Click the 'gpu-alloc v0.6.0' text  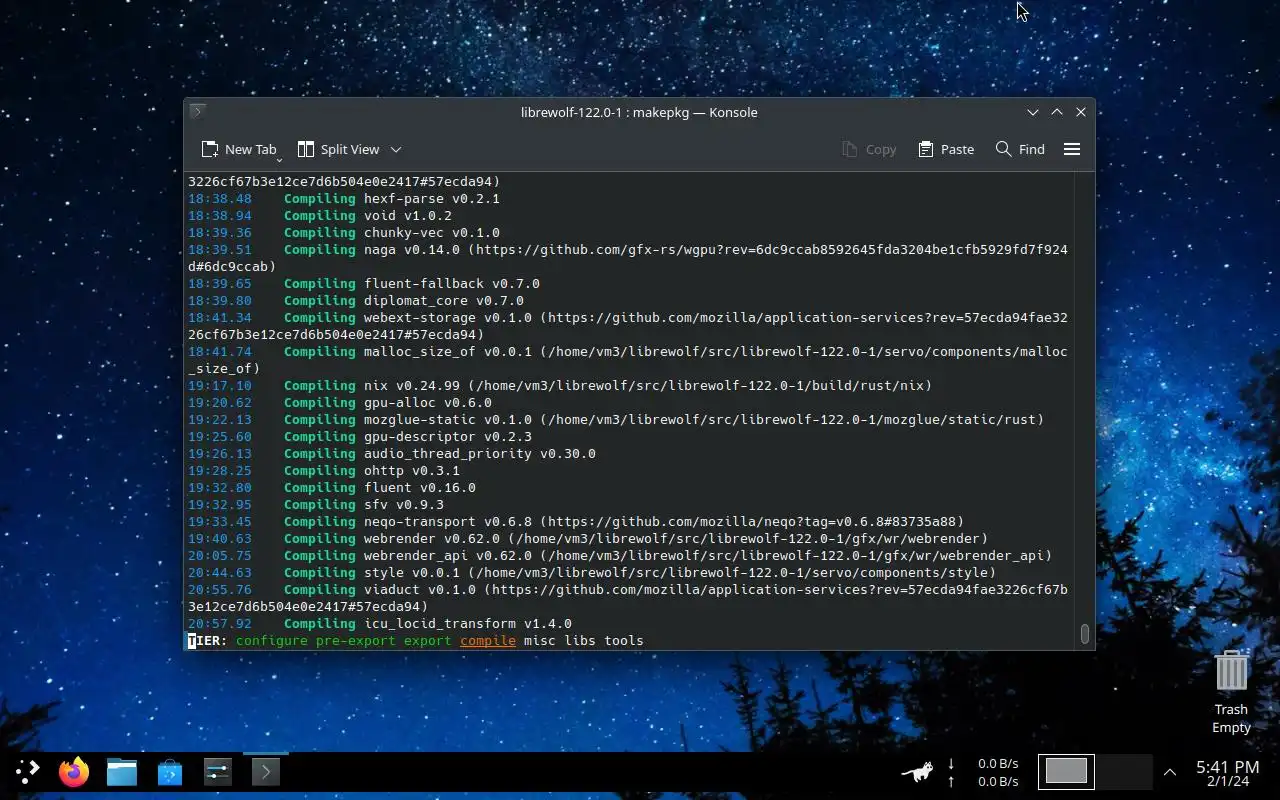[x=428, y=403]
